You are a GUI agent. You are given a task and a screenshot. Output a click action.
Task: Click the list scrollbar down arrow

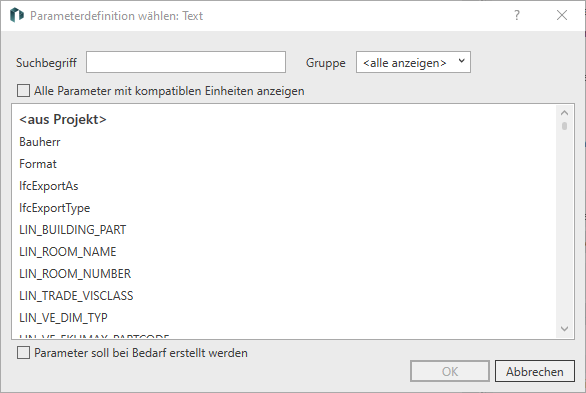[x=564, y=329]
